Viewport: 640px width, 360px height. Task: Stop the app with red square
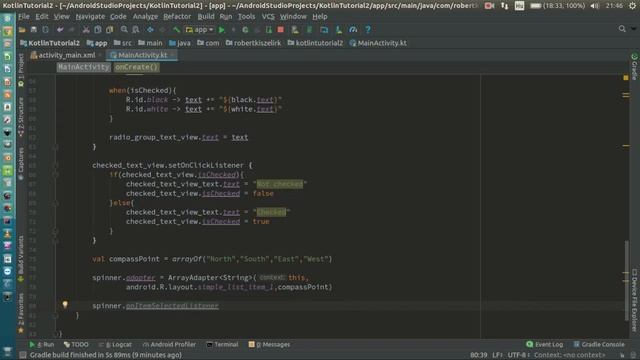pos(280,29)
